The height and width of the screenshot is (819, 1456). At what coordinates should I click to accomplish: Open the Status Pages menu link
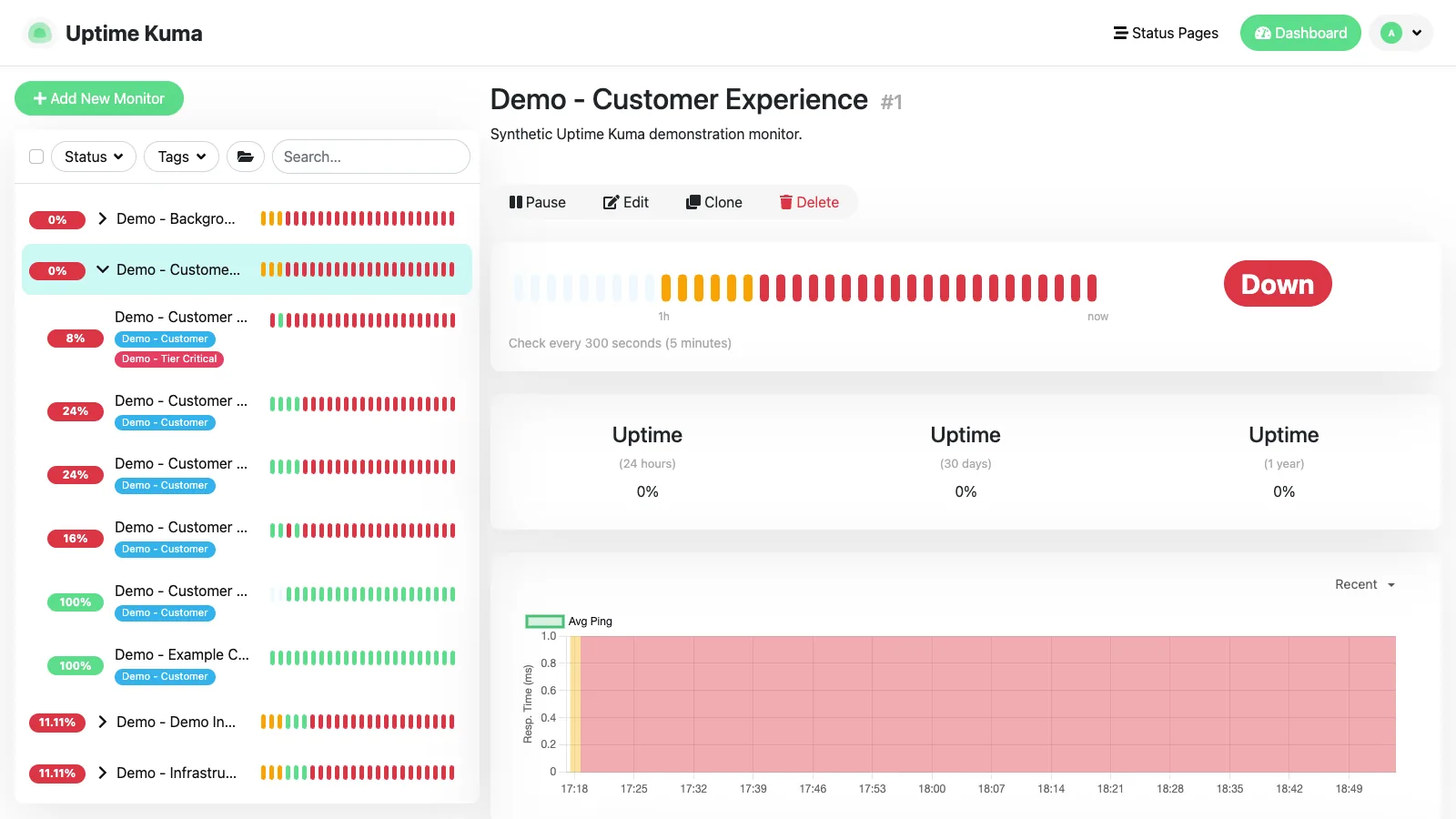tap(1166, 33)
